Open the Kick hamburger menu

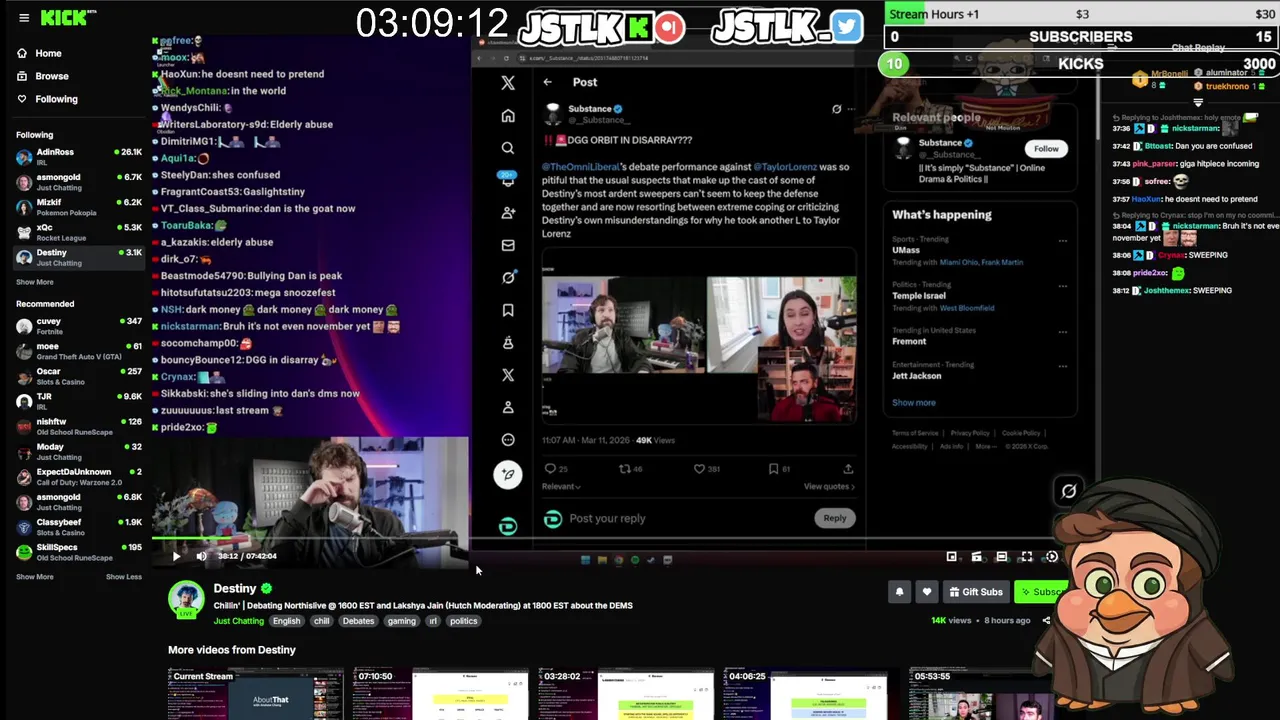(24, 18)
